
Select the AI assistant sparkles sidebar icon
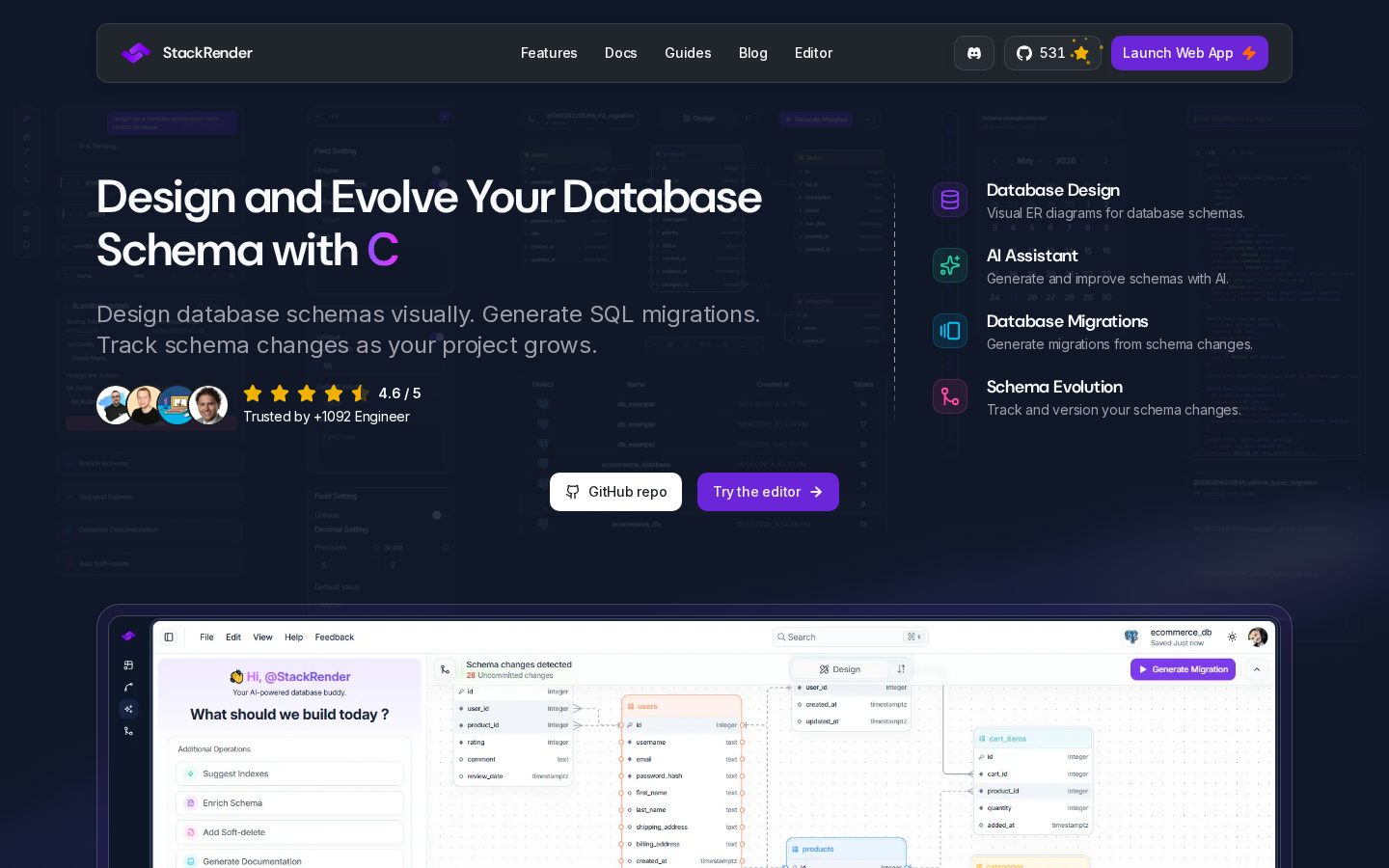128,709
